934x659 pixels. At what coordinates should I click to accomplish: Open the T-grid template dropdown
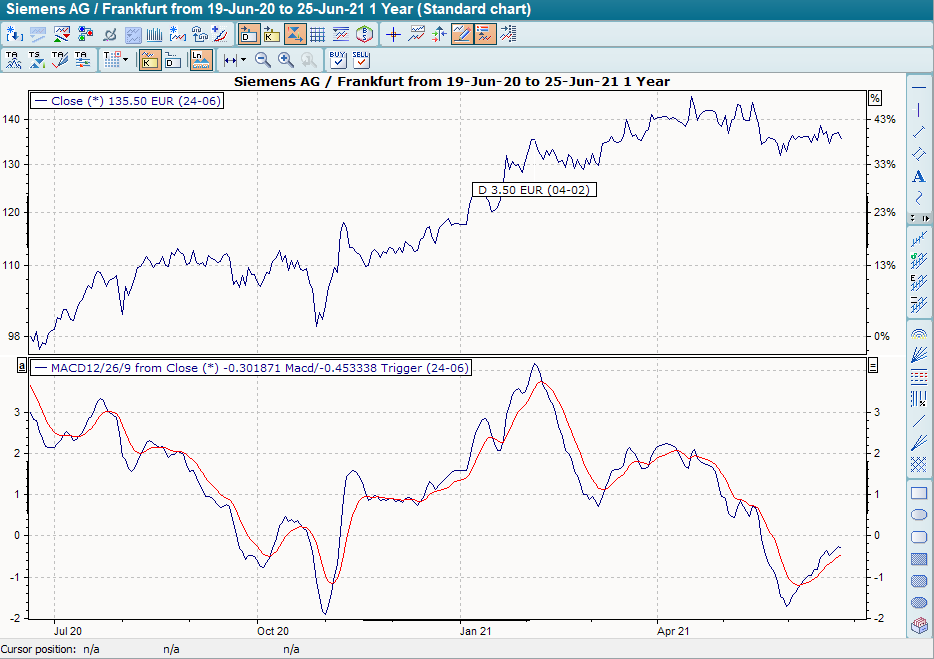tap(125, 60)
